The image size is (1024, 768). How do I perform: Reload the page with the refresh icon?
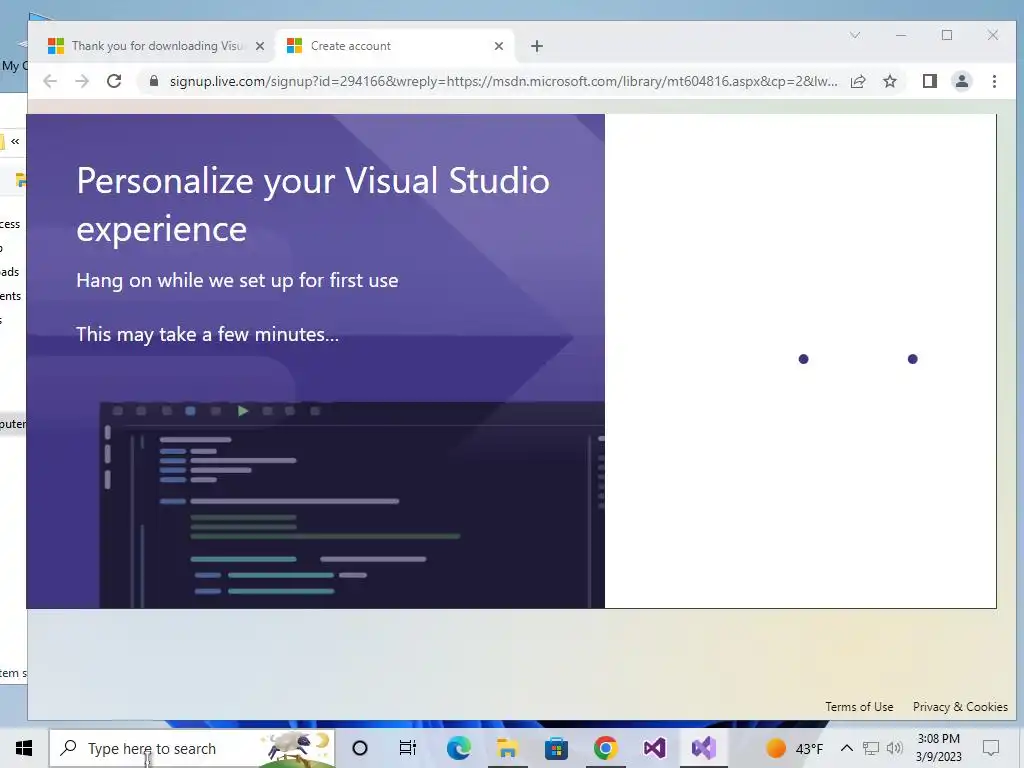(x=114, y=81)
